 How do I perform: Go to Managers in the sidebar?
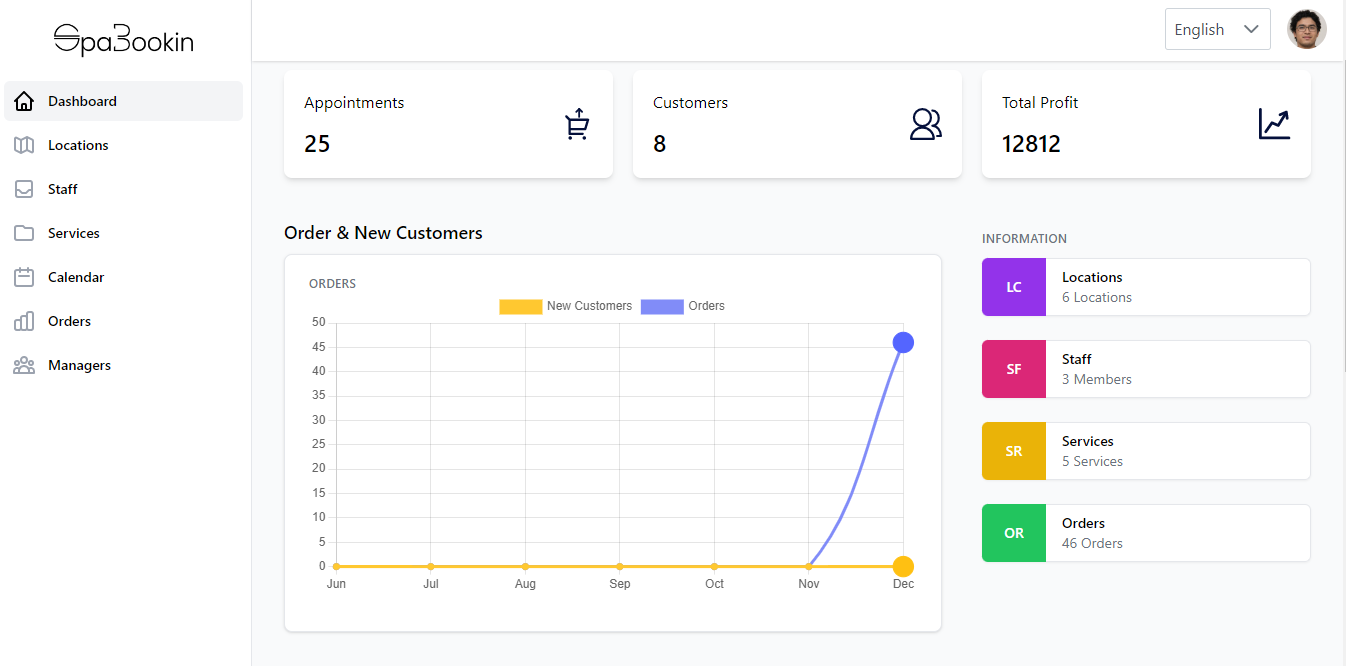point(79,365)
